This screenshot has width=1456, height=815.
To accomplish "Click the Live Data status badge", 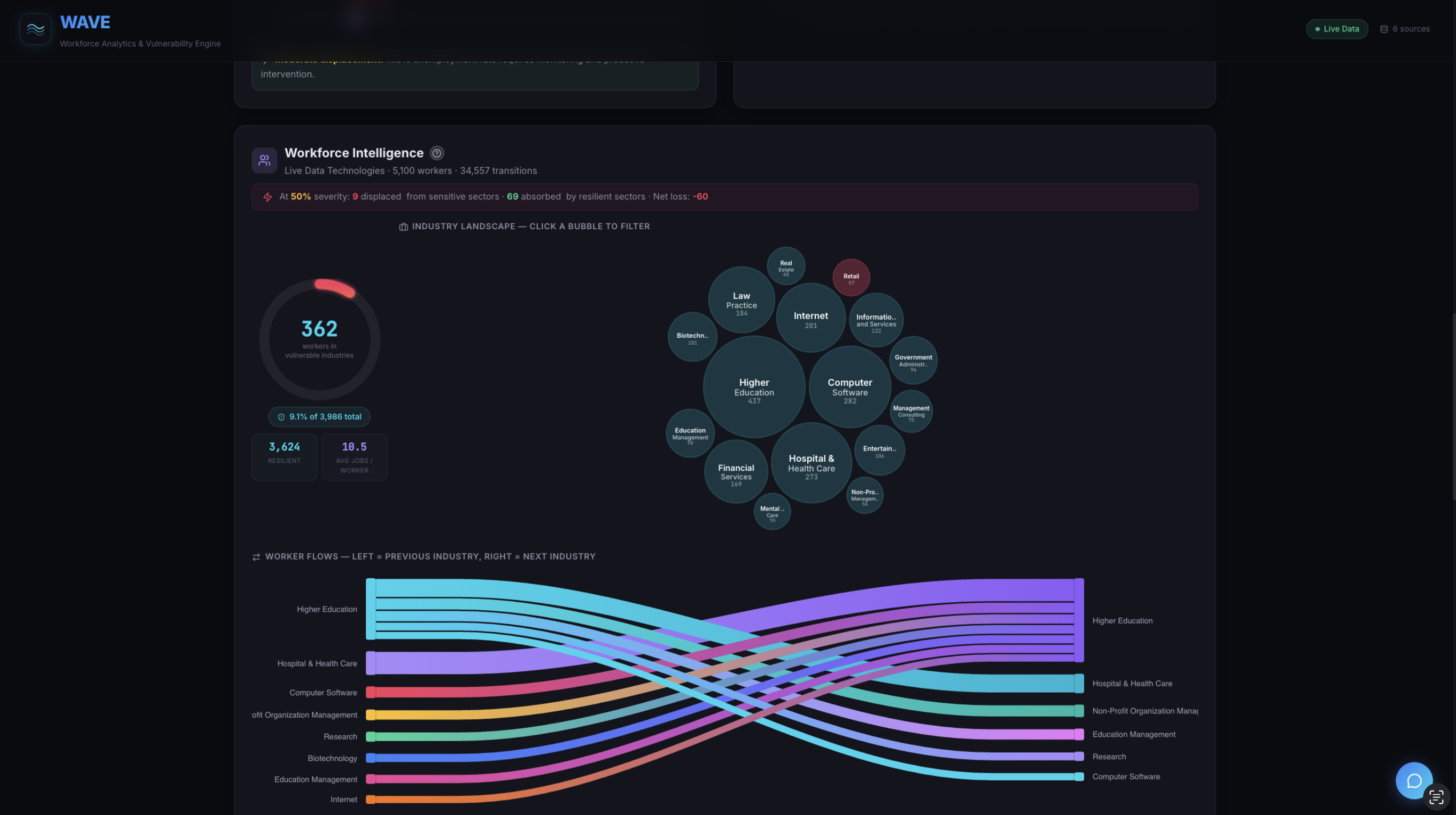I will (x=1336, y=29).
